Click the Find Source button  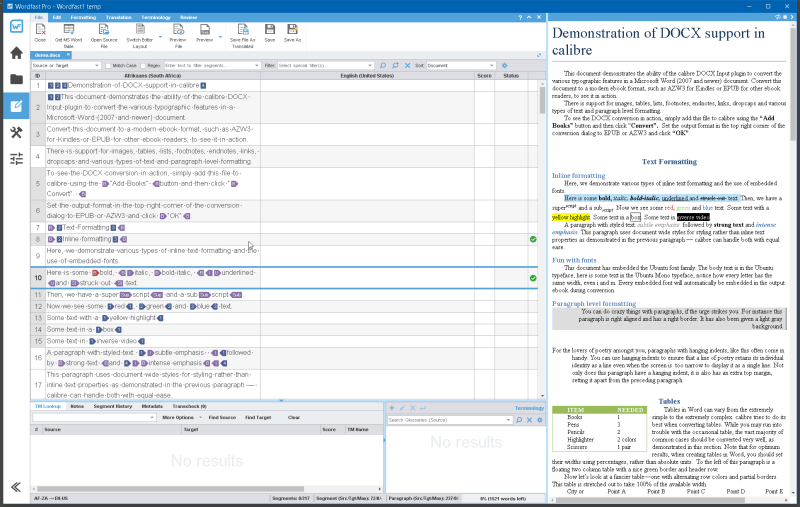coord(222,417)
